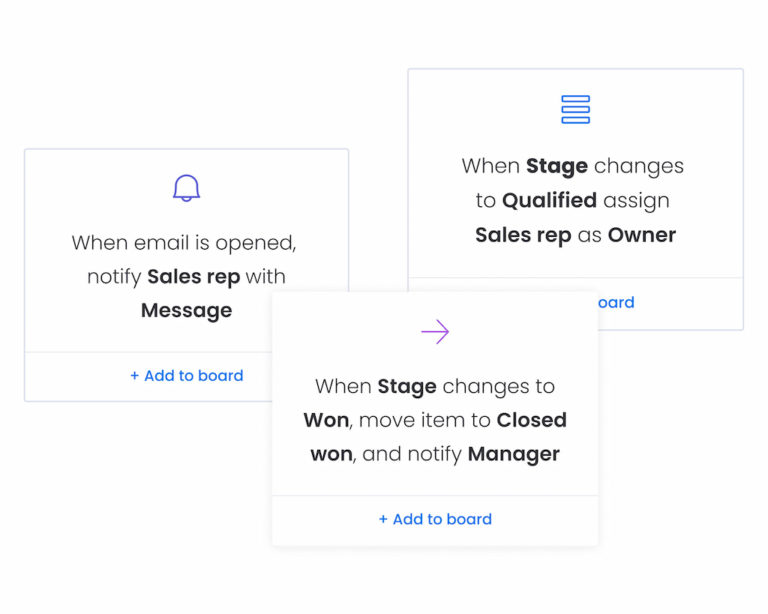The image size is (768, 614).
Task: Select bold Stage in Won card
Action: click(x=407, y=387)
